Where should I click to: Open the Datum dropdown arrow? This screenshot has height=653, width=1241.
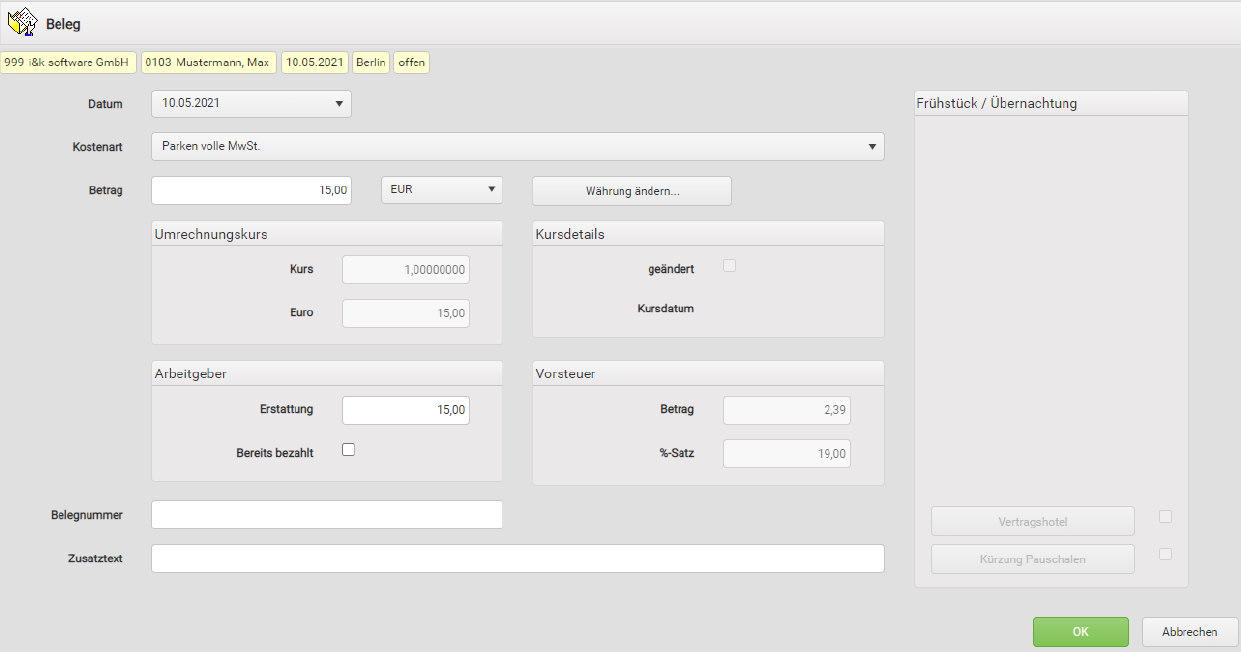[339, 103]
